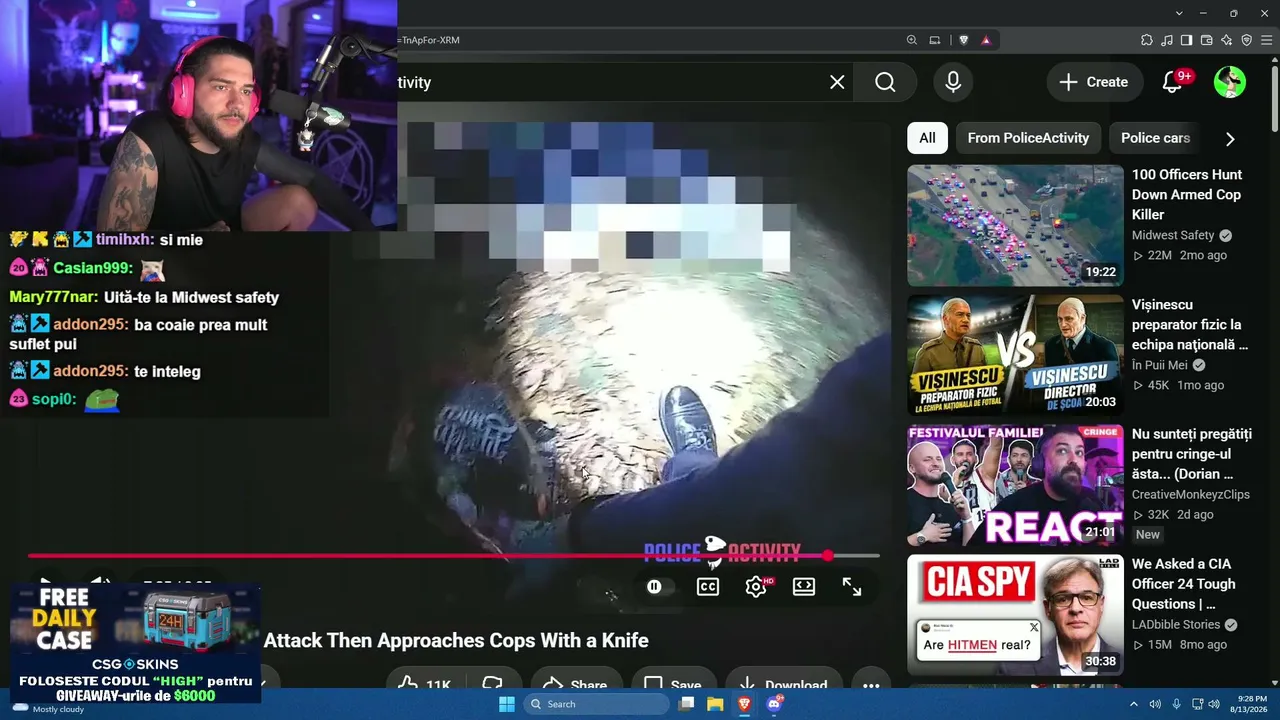Click the video title ending 'Cops With a Knife'
1280x720 pixels.
tap(456, 641)
